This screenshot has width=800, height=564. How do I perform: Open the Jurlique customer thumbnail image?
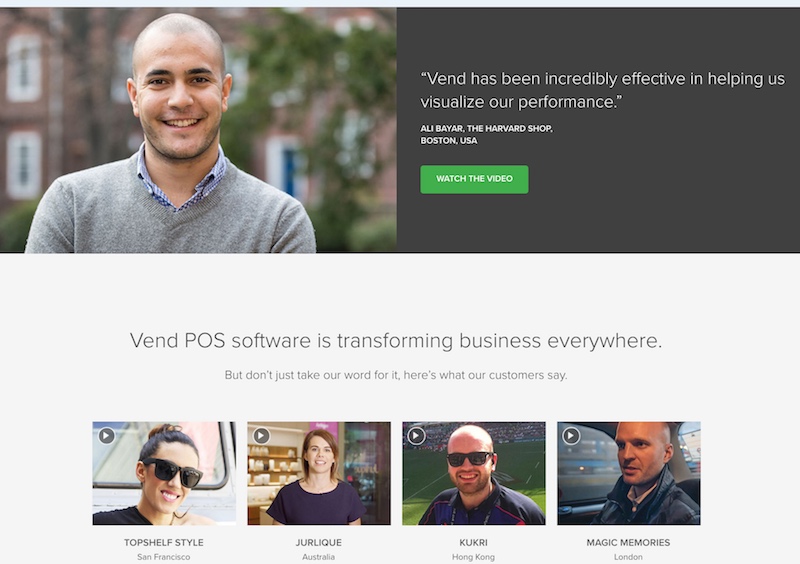coord(319,473)
